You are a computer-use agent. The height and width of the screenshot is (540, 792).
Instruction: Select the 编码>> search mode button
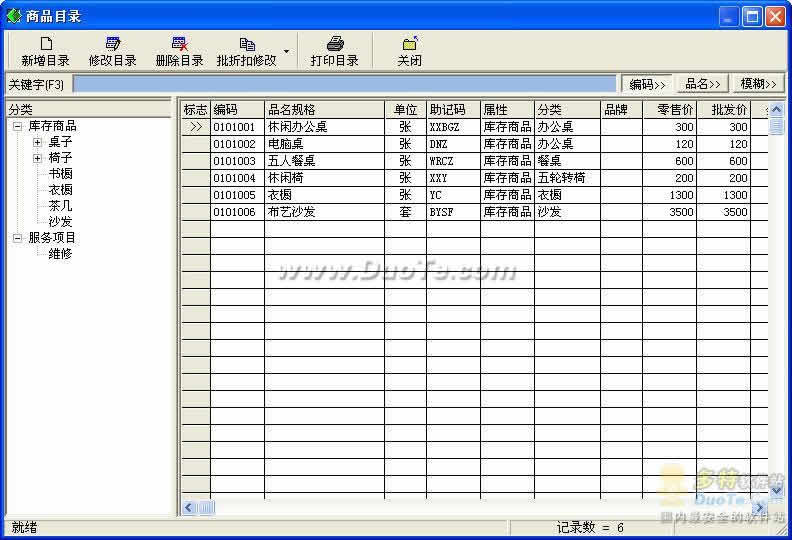(x=647, y=84)
